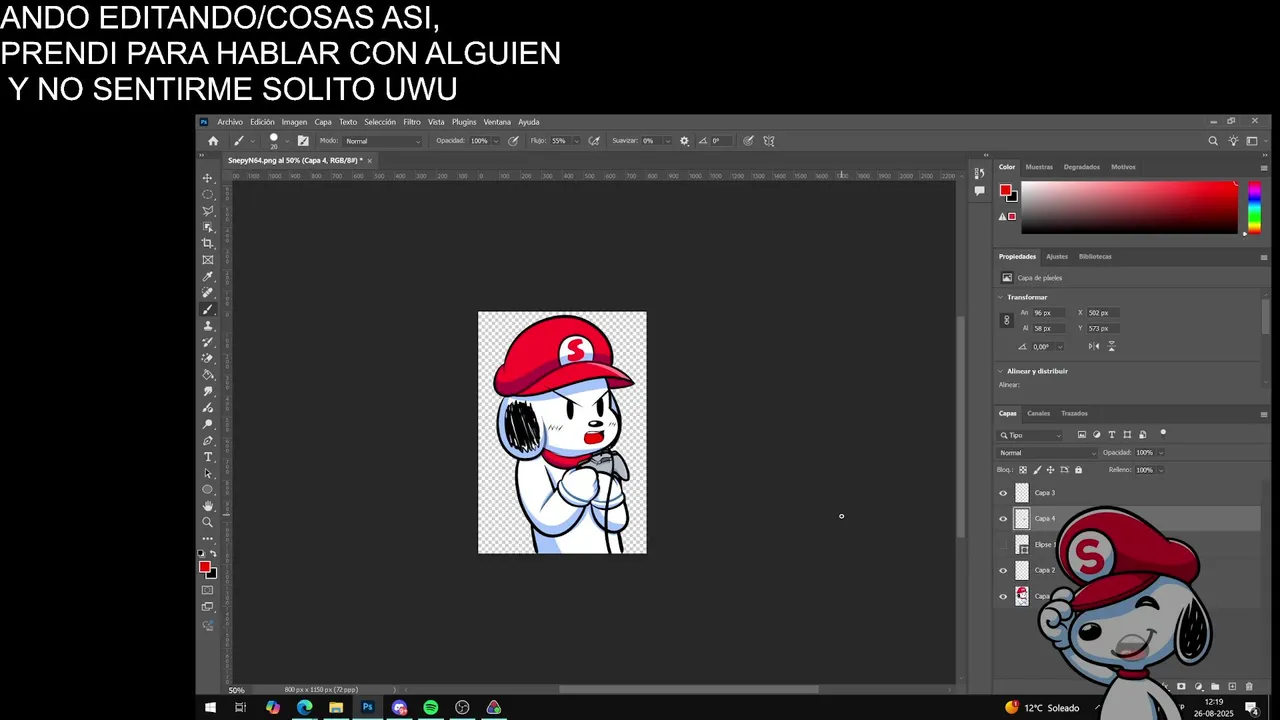The height and width of the screenshot is (720, 1280).
Task: Open the brush preset picker arrow
Action: [286, 141]
